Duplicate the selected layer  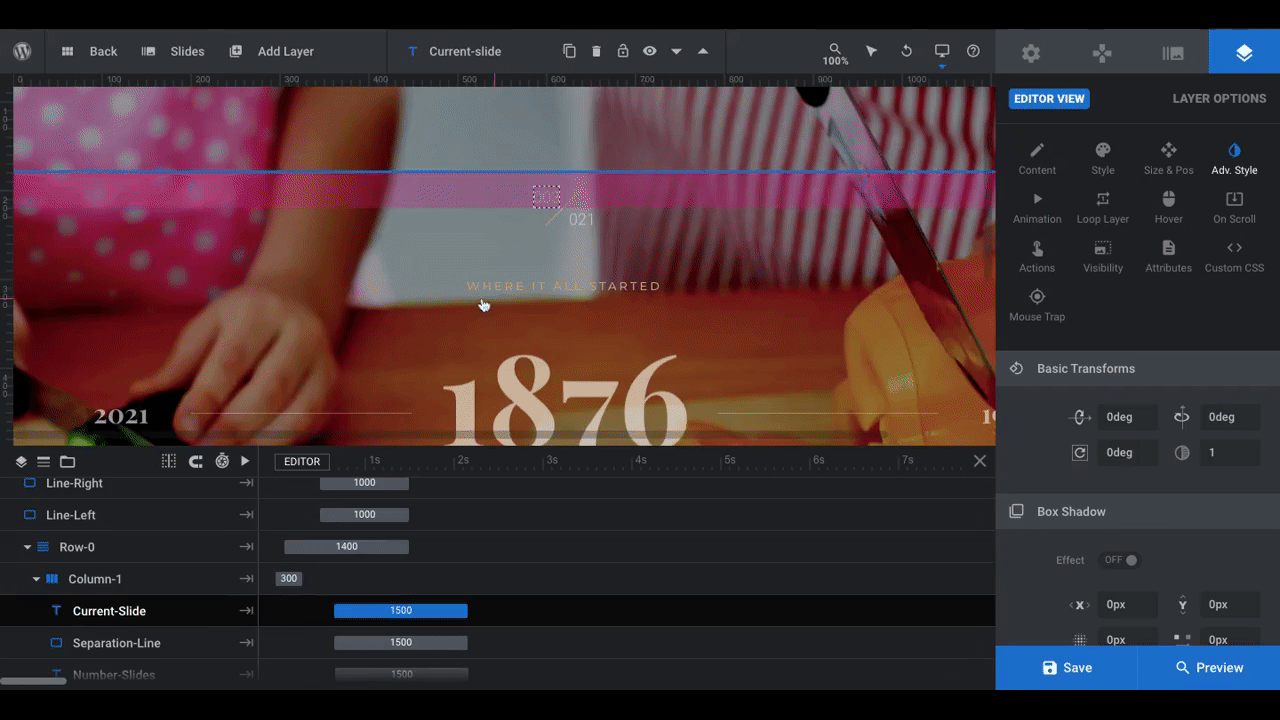click(x=569, y=51)
